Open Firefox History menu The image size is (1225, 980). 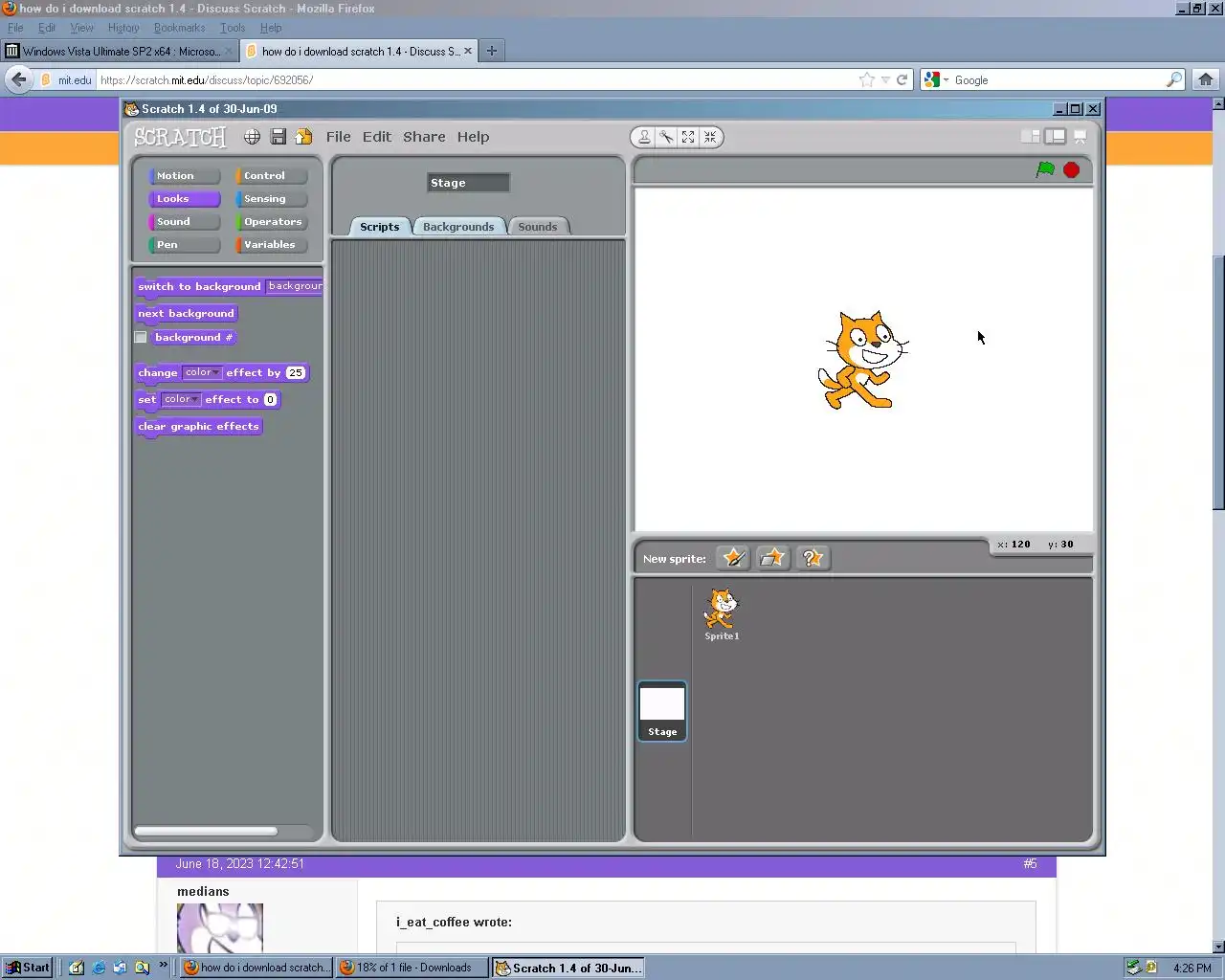[122, 28]
